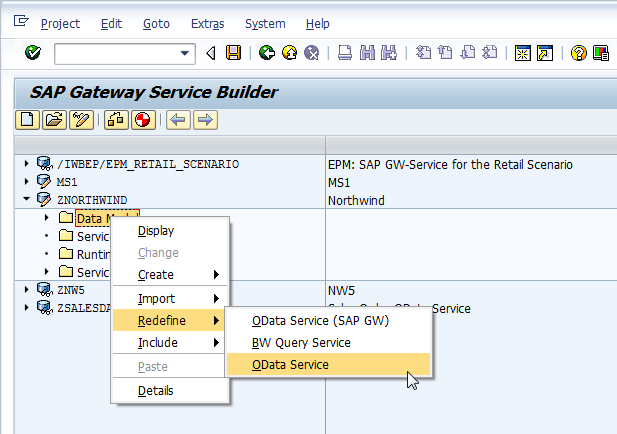The height and width of the screenshot is (434, 617).
Task: Open the window menu icon beside Project
Action: (21, 20)
